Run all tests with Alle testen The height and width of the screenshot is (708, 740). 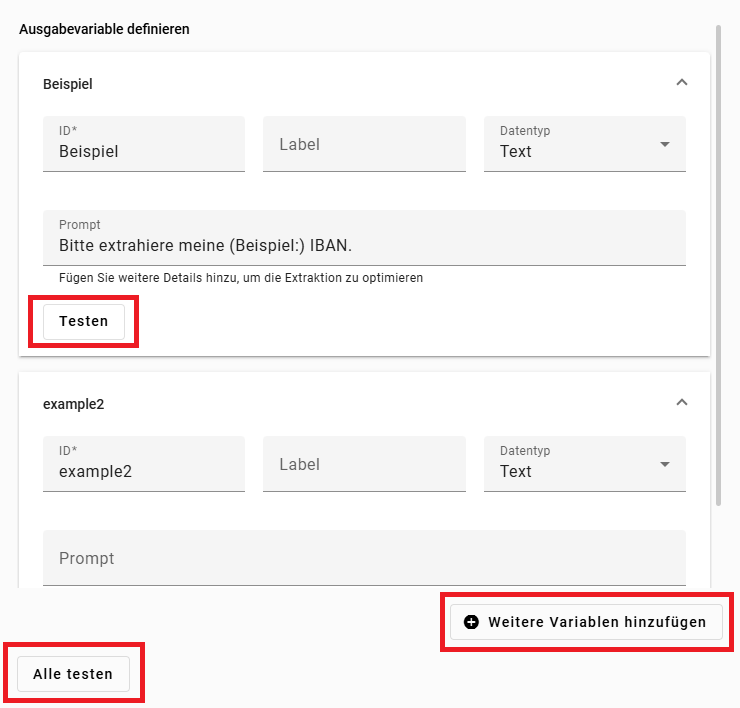tap(73, 674)
